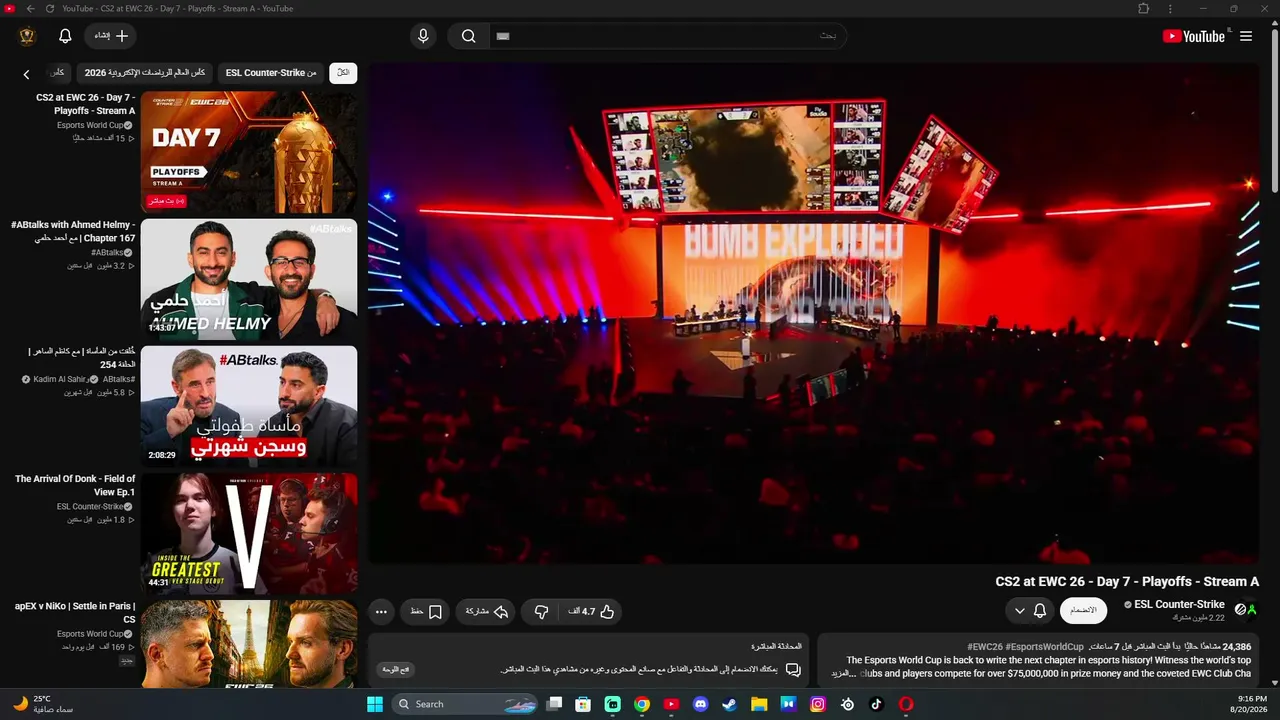Open the Ahmed Helmy ABtalks thumbnail
Screen dimensions: 1280x720
tap(249, 280)
